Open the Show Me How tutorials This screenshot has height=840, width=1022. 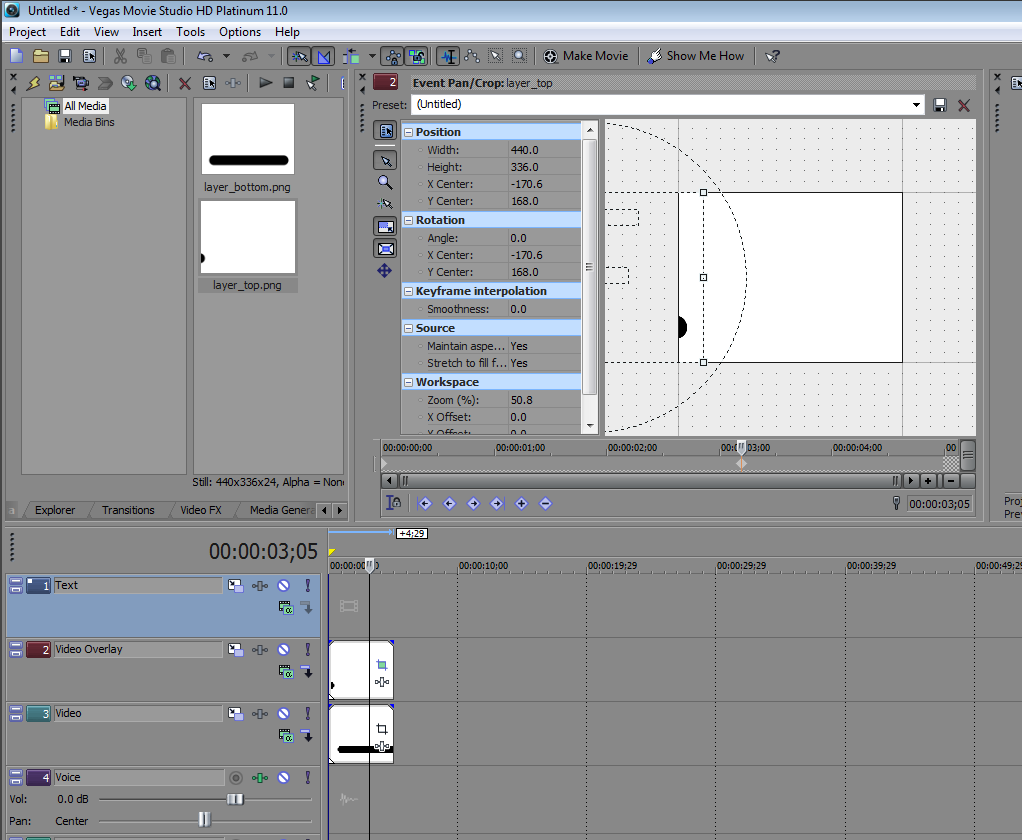pos(696,56)
